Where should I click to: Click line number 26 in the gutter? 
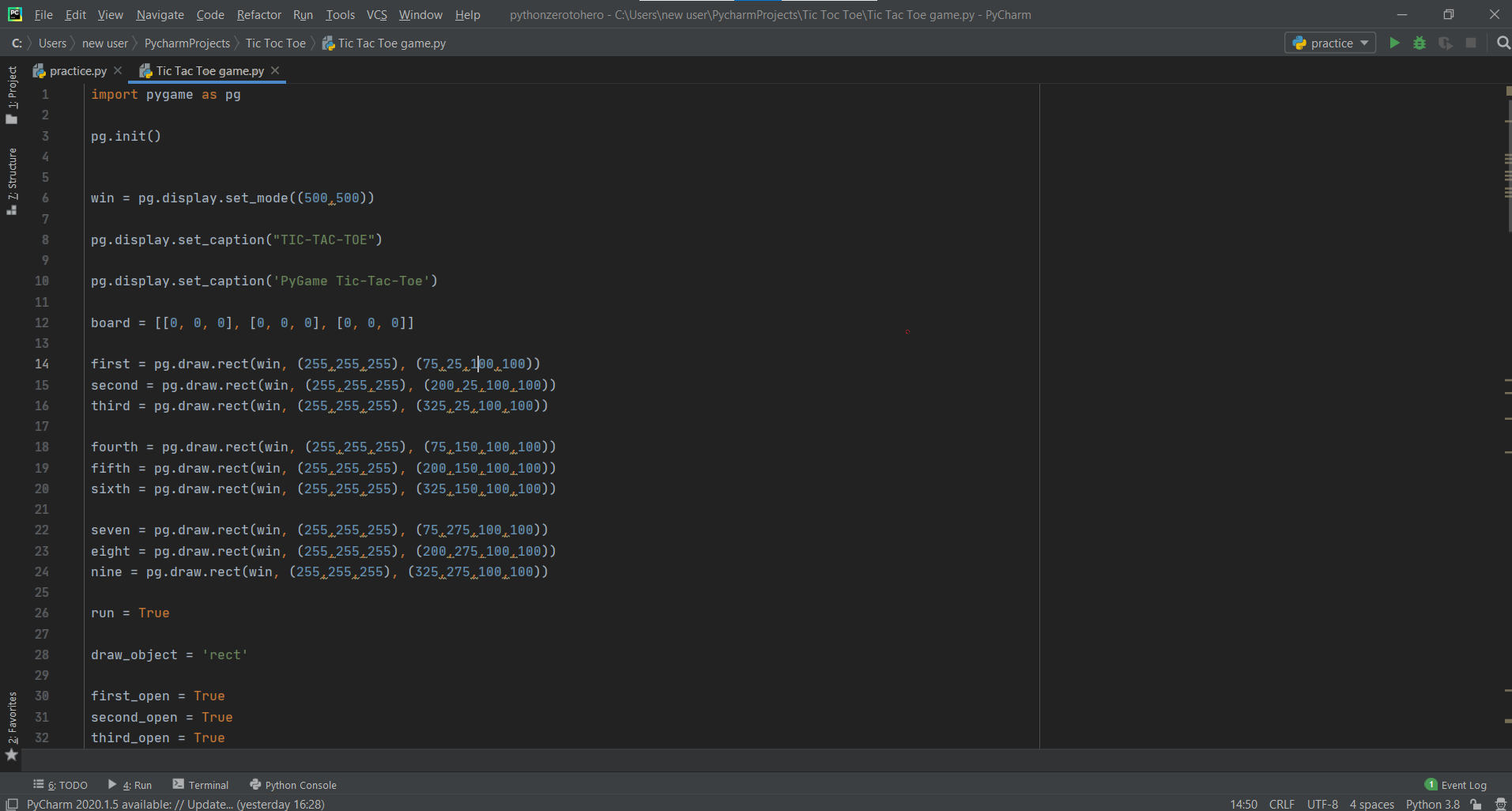[x=42, y=613]
